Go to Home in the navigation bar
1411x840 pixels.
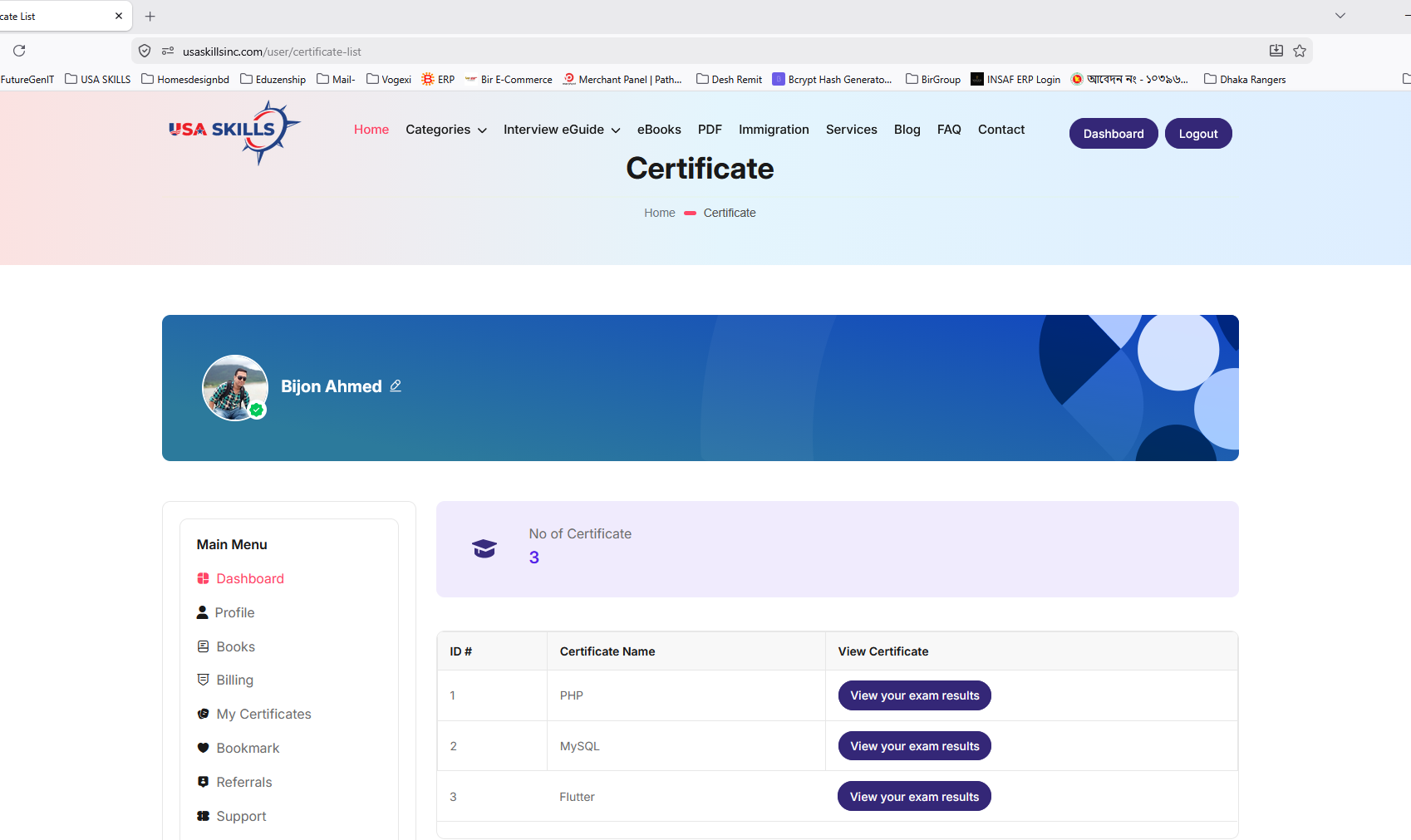click(371, 130)
